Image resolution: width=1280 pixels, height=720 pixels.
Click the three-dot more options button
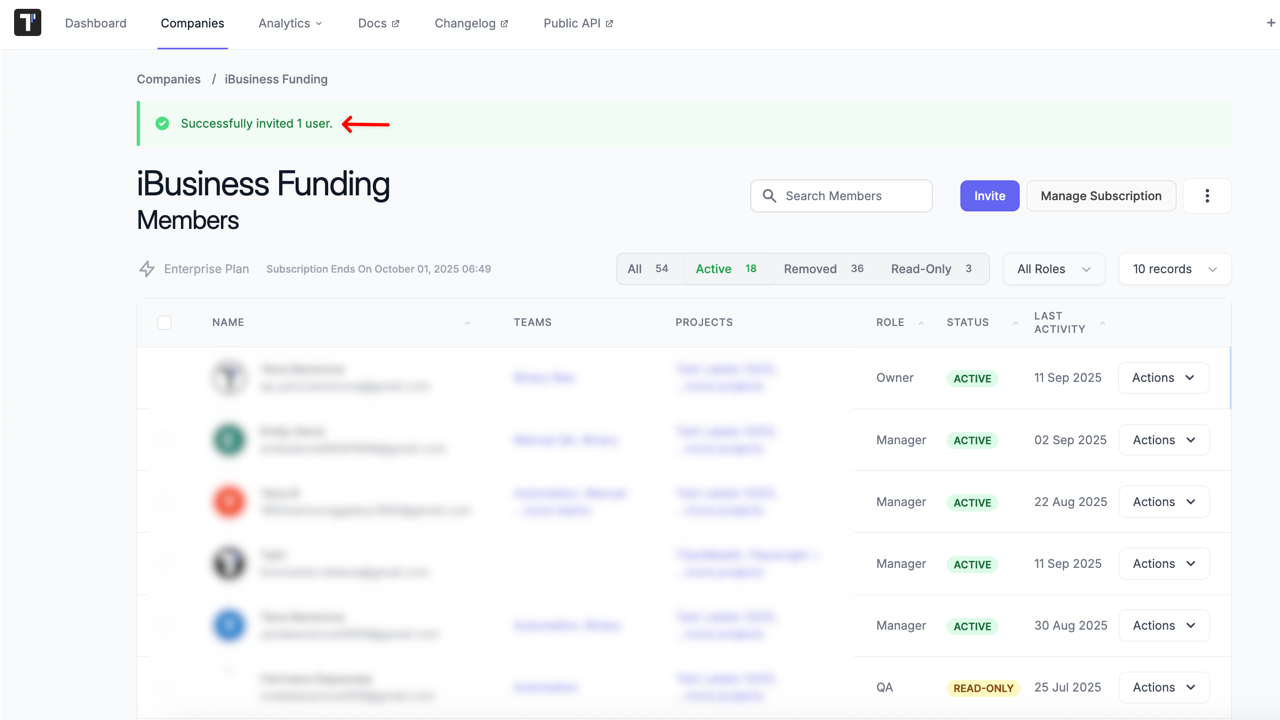pyautogui.click(x=1207, y=196)
